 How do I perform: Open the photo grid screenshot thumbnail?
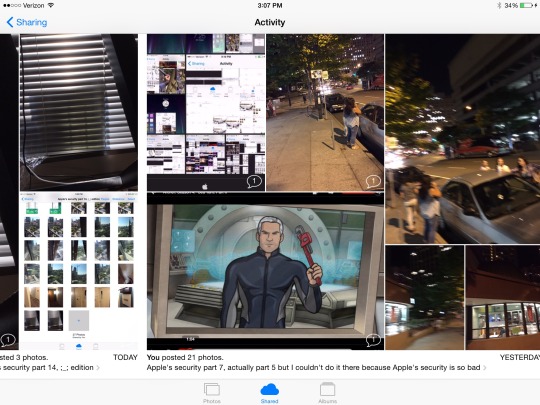coord(79,271)
